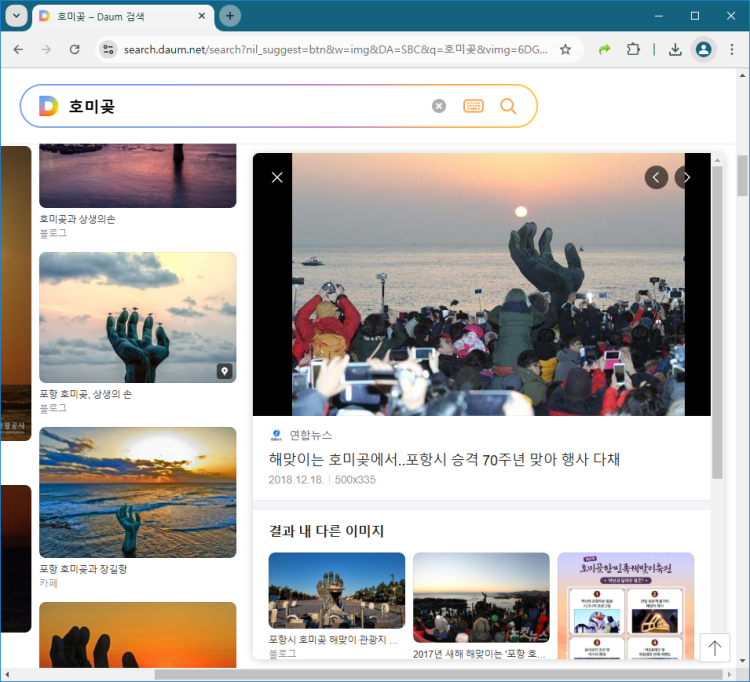Click the 2018.12.18. date text

pyautogui.click(x=296, y=480)
